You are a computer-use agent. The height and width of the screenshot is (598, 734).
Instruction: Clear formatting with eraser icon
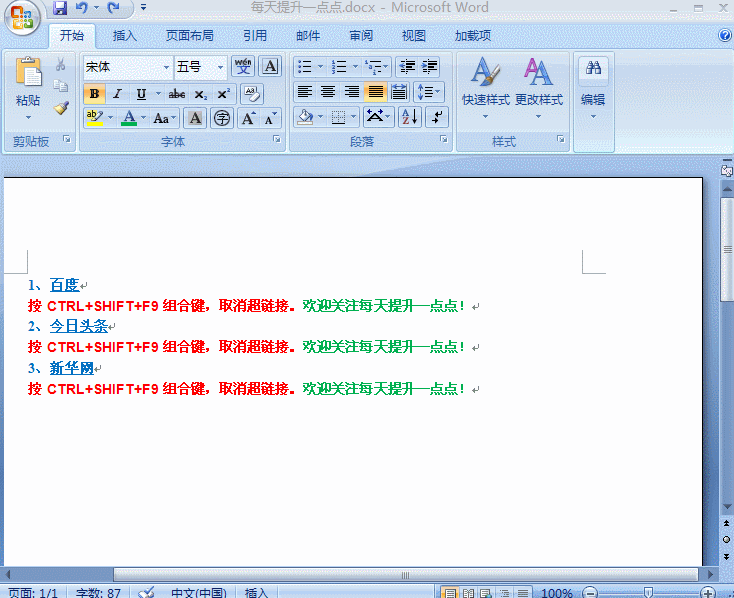click(x=252, y=94)
